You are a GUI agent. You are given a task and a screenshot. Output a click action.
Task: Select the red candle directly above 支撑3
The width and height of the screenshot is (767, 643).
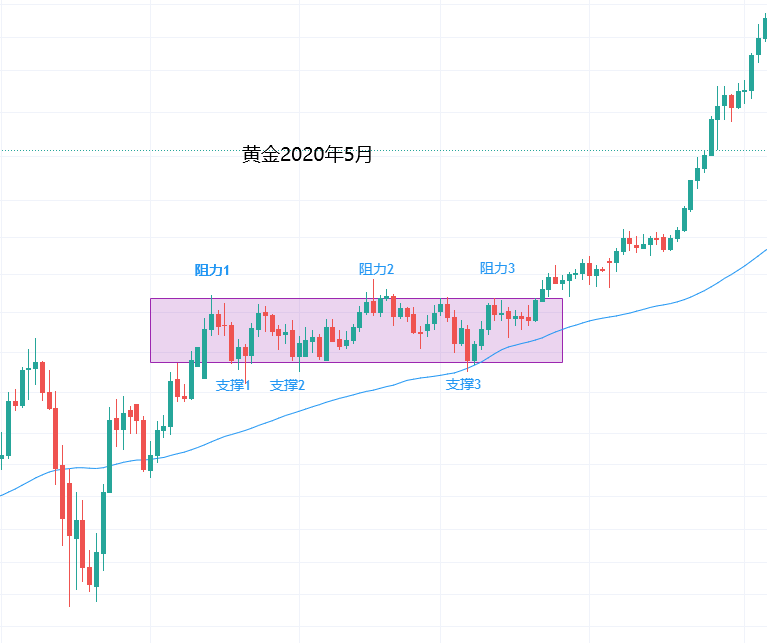(x=469, y=345)
